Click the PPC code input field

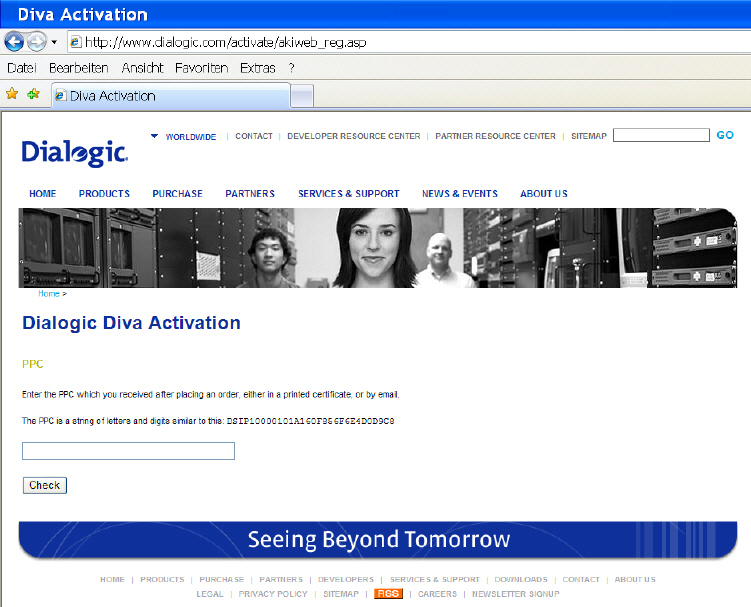(x=128, y=451)
